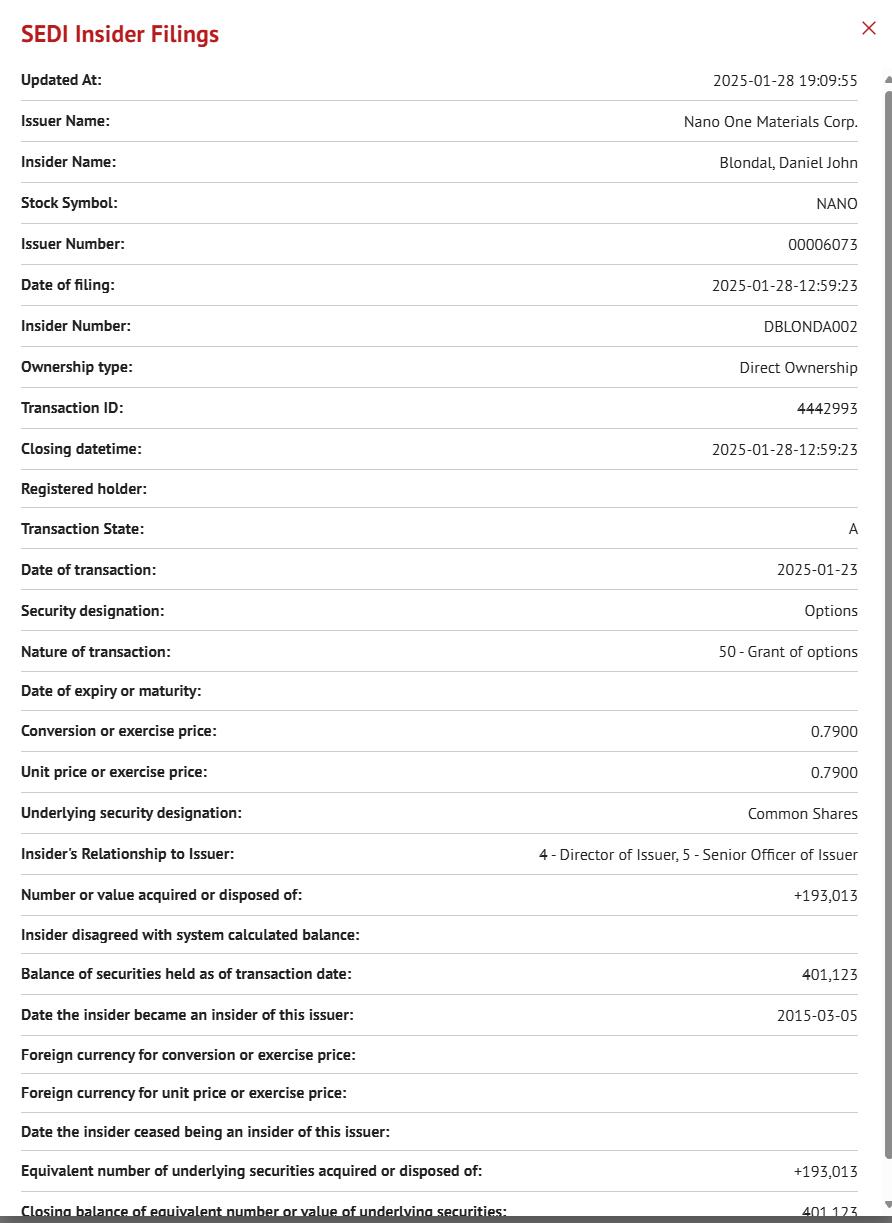The height and width of the screenshot is (1223, 892).
Task: Click the SEDI Insider Filings heading
Action: (x=120, y=34)
